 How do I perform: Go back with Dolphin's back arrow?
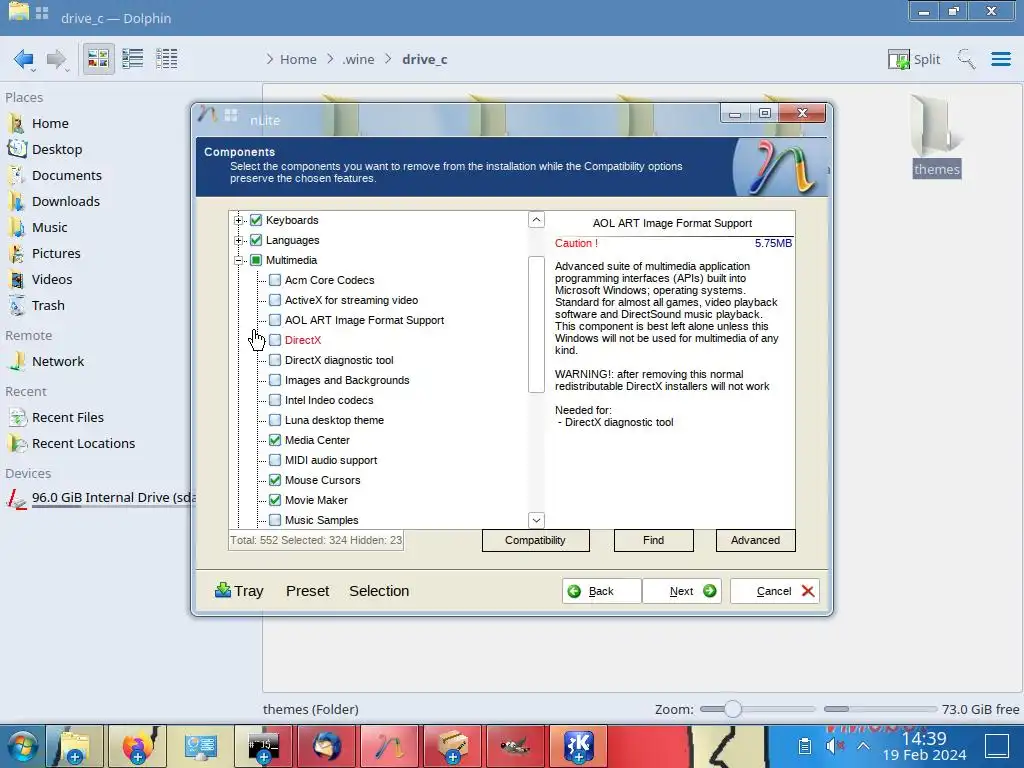(24, 59)
